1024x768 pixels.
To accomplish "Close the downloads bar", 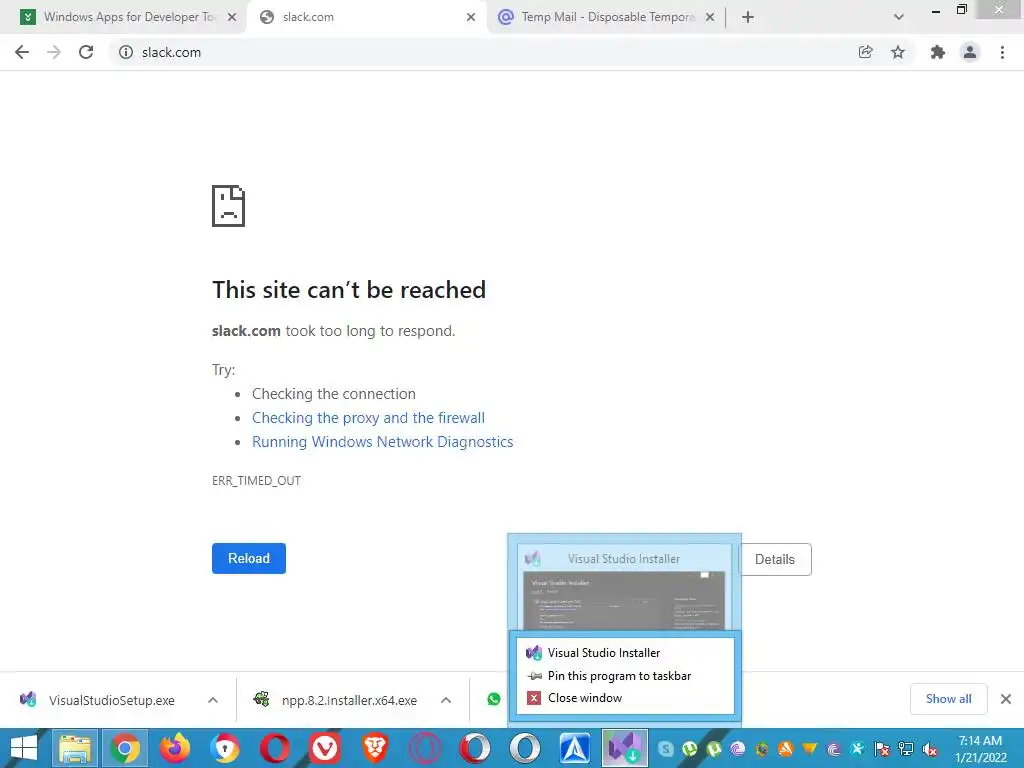I will [x=1006, y=699].
